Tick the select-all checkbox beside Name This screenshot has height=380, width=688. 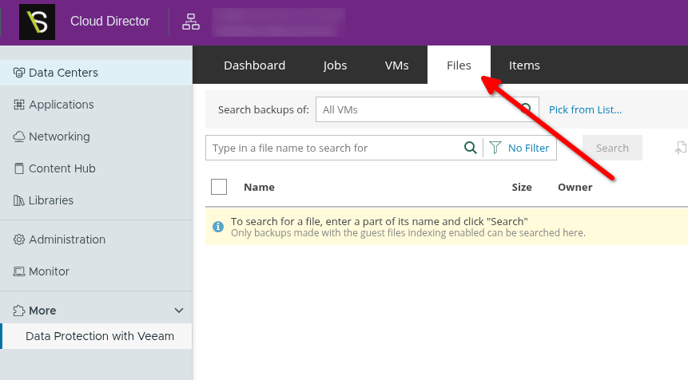click(x=219, y=187)
